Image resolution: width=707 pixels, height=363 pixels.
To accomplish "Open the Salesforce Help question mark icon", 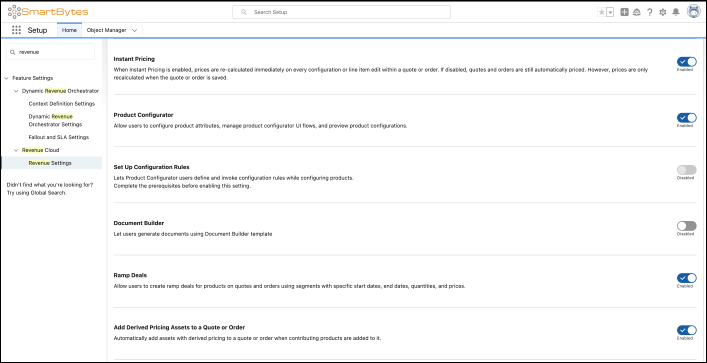I will [649, 12].
